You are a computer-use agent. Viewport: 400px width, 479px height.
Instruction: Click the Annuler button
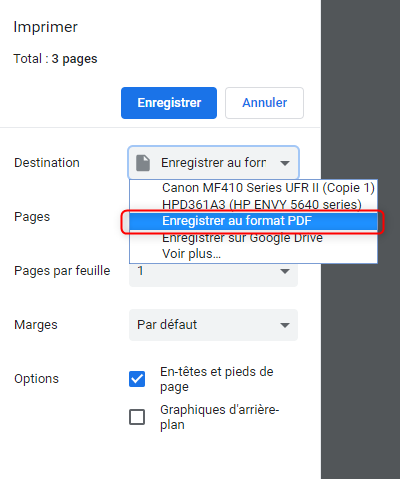pos(264,103)
